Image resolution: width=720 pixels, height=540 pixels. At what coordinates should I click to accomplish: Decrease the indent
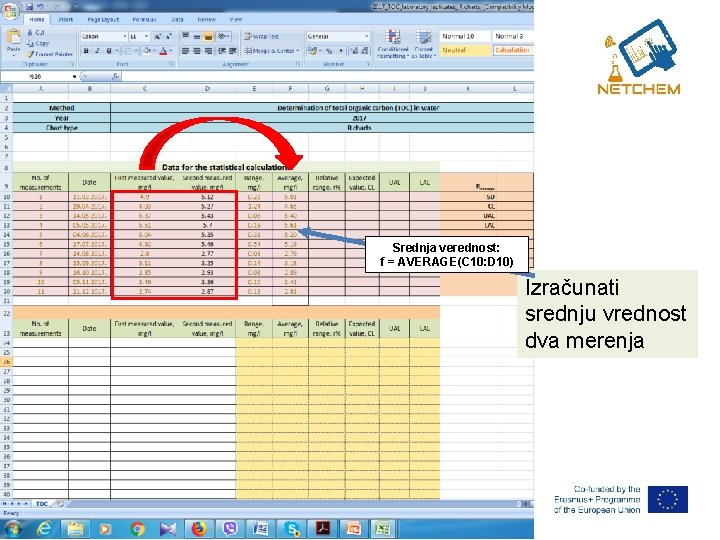point(222,51)
